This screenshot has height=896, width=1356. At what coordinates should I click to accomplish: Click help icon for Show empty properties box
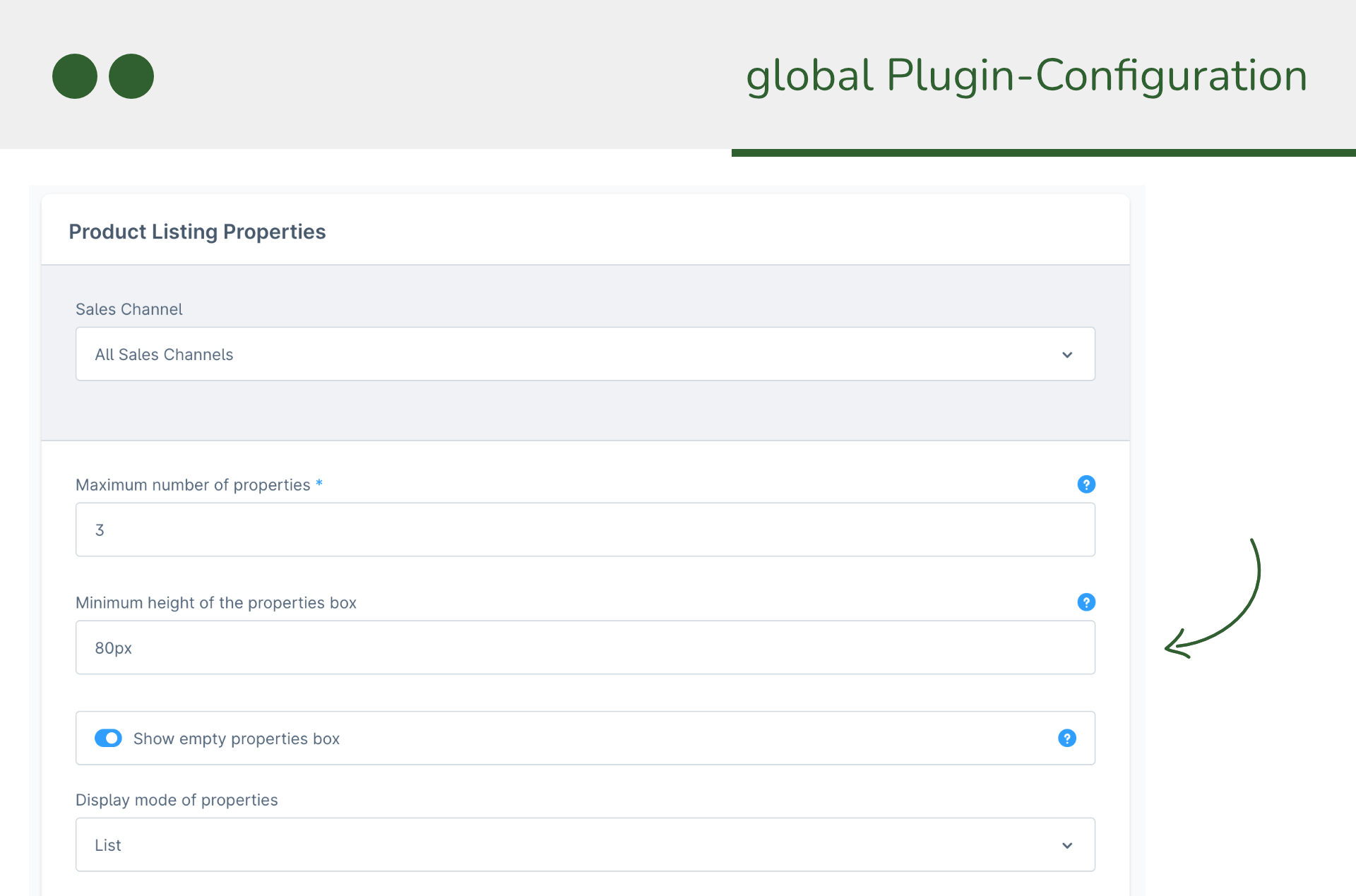tap(1066, 738)
